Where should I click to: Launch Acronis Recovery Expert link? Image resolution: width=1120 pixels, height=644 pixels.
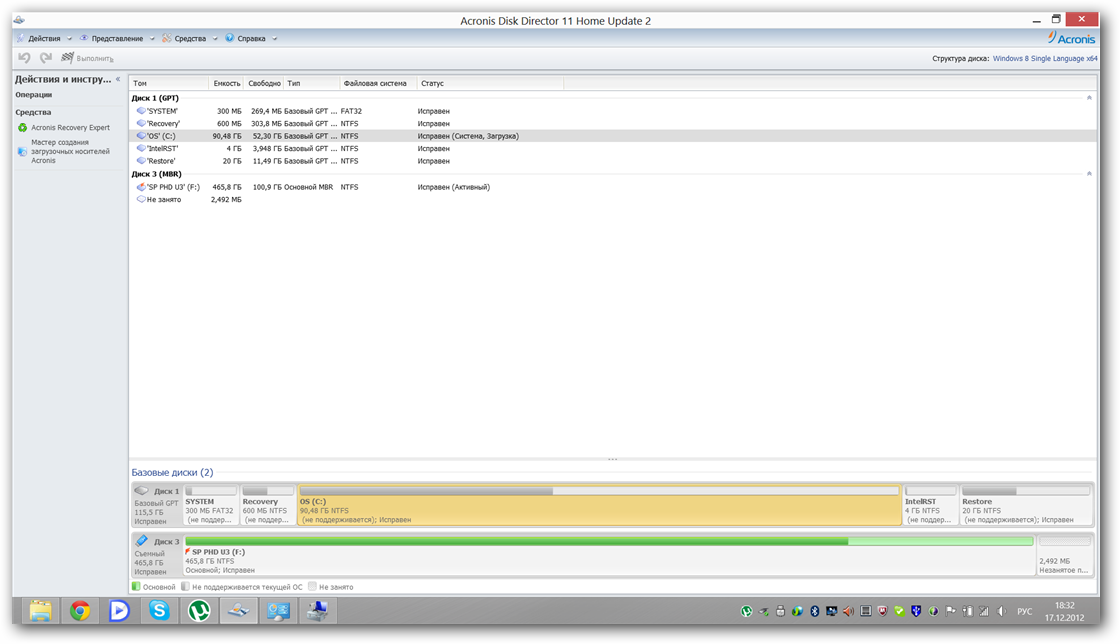70,128
